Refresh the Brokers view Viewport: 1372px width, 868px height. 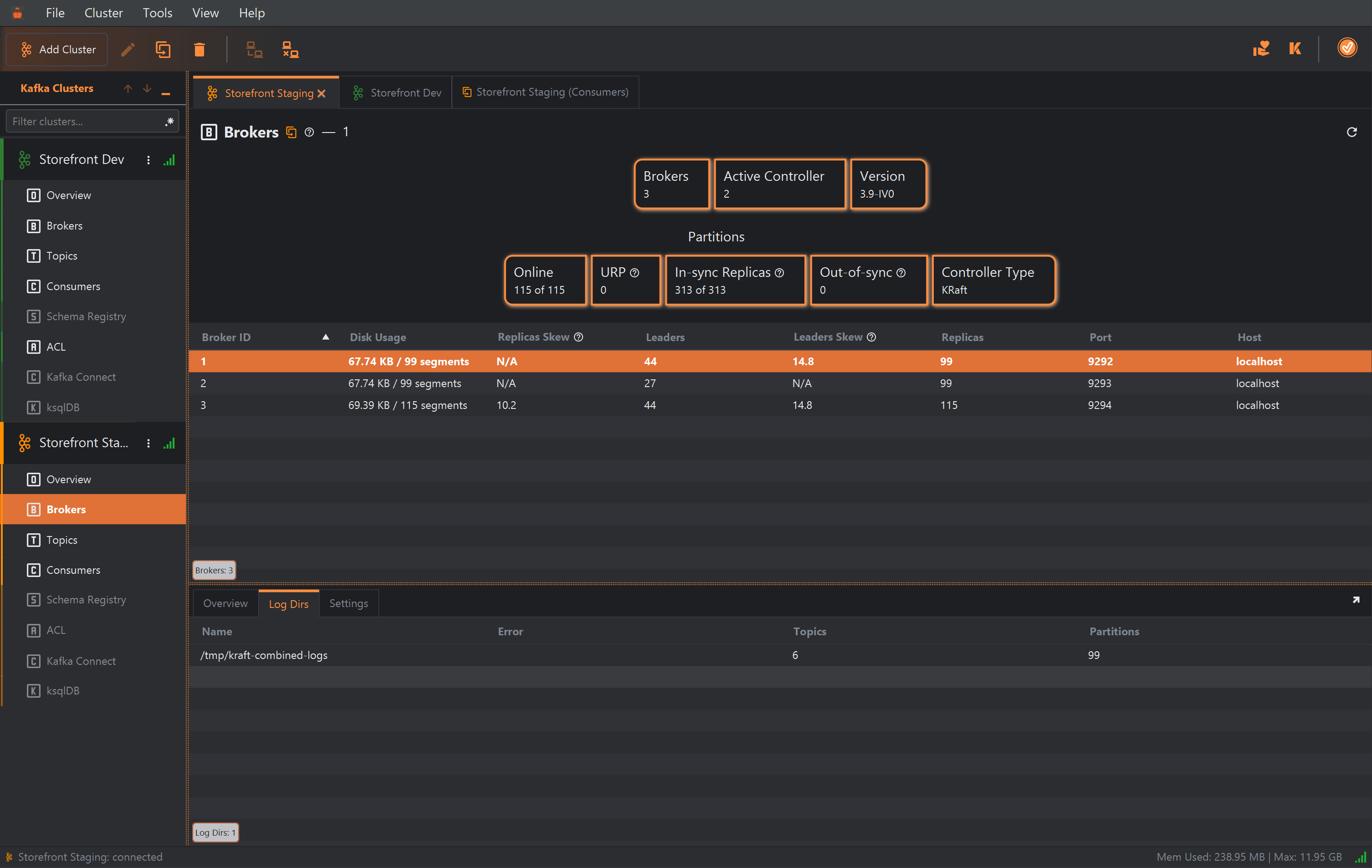click(x=1352, y=132)
